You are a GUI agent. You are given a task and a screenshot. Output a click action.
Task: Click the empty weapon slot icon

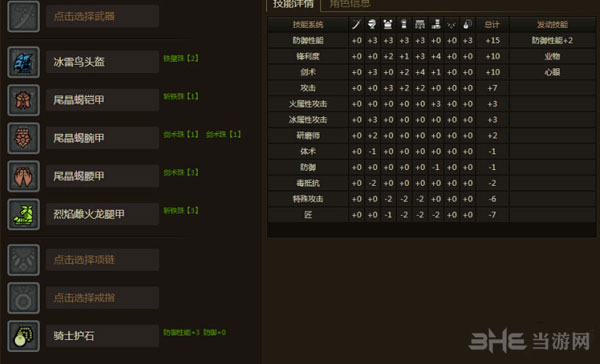[23, 16]
